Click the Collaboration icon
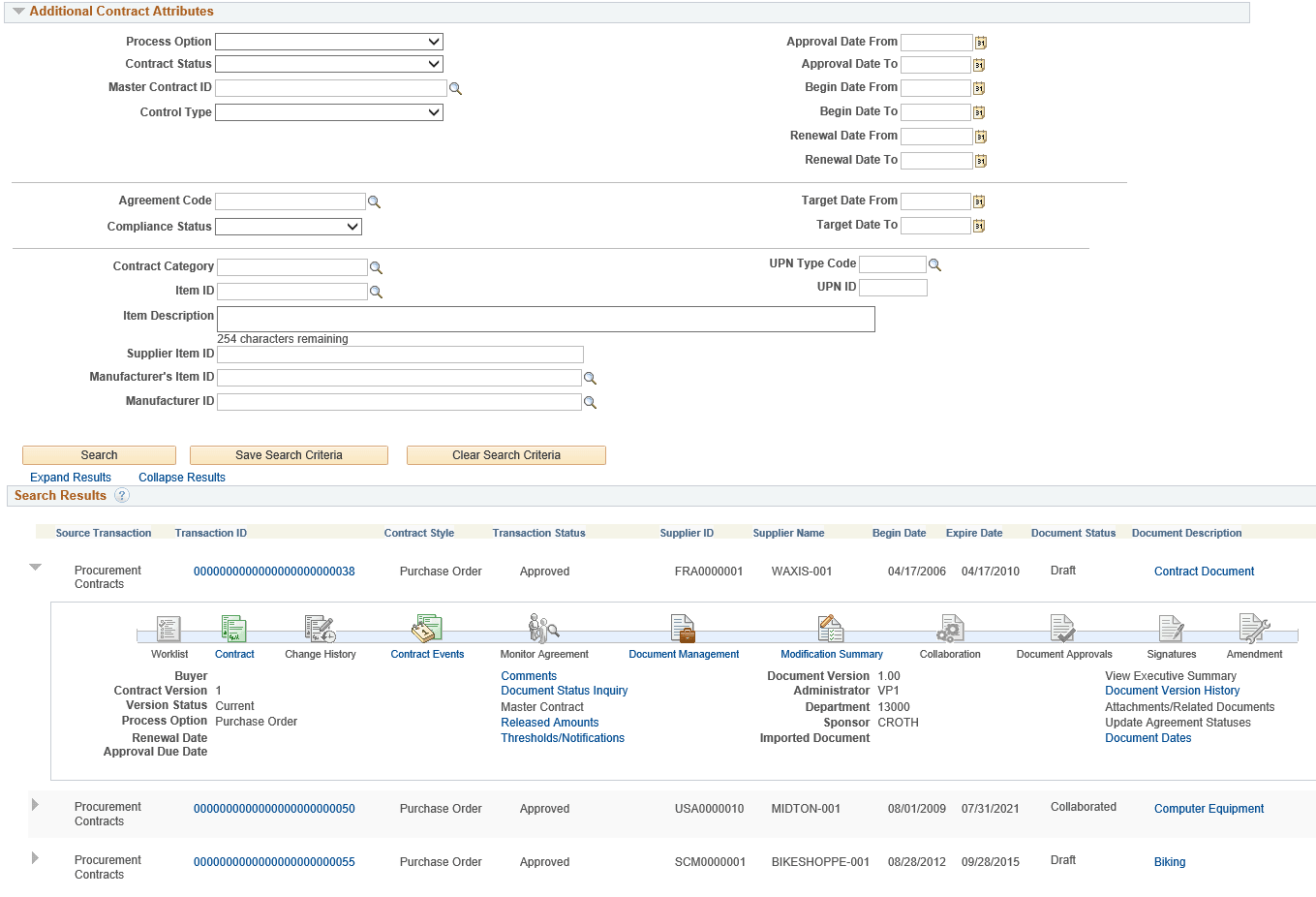Image resolution: width=1316 pixels, height=897 pixels. [949, 628]
